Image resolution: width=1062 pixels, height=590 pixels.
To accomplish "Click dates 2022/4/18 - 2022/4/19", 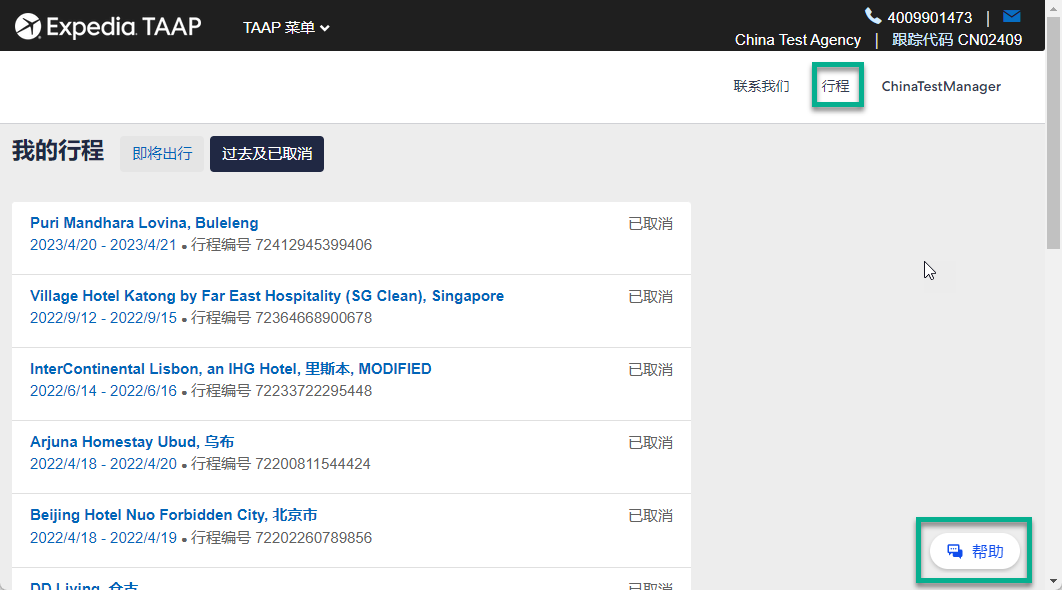I will pyautogui.click(x=103, y=538).
